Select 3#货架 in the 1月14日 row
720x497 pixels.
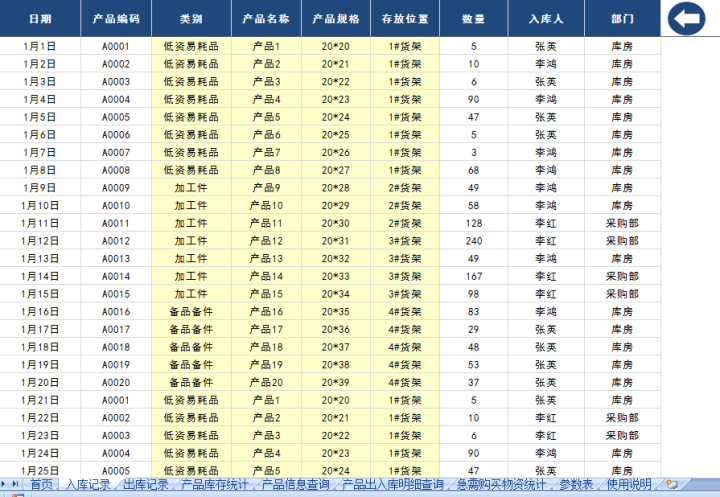click(405, 276)
